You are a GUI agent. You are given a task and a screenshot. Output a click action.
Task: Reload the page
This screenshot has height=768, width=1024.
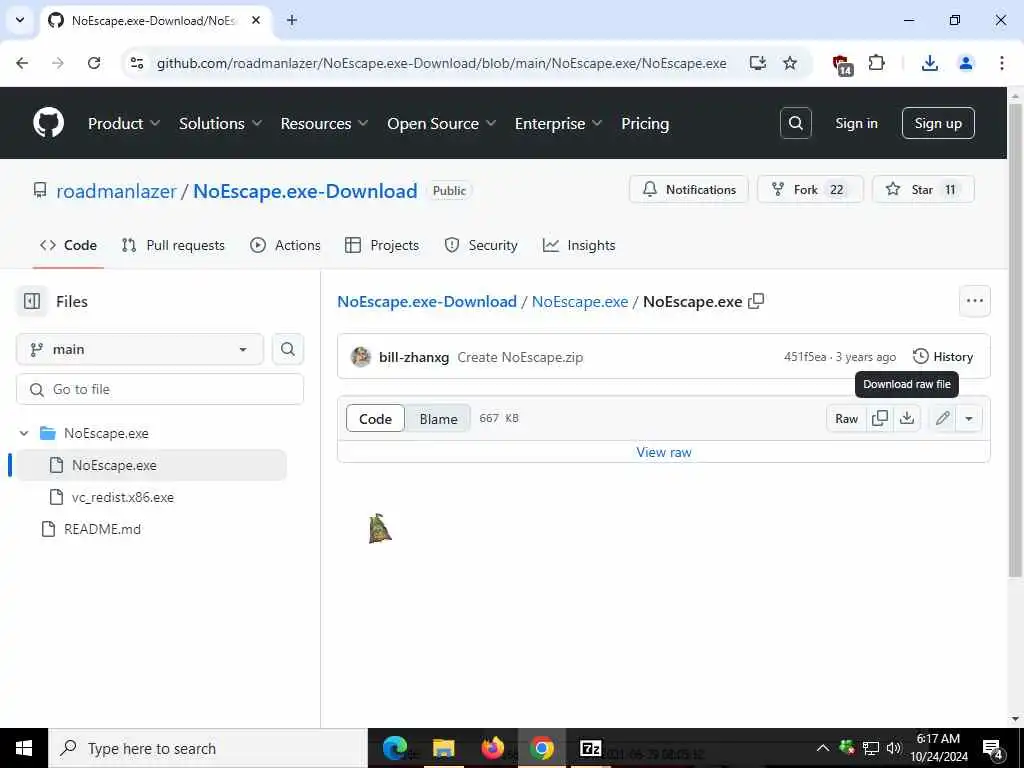pos(94,63)
